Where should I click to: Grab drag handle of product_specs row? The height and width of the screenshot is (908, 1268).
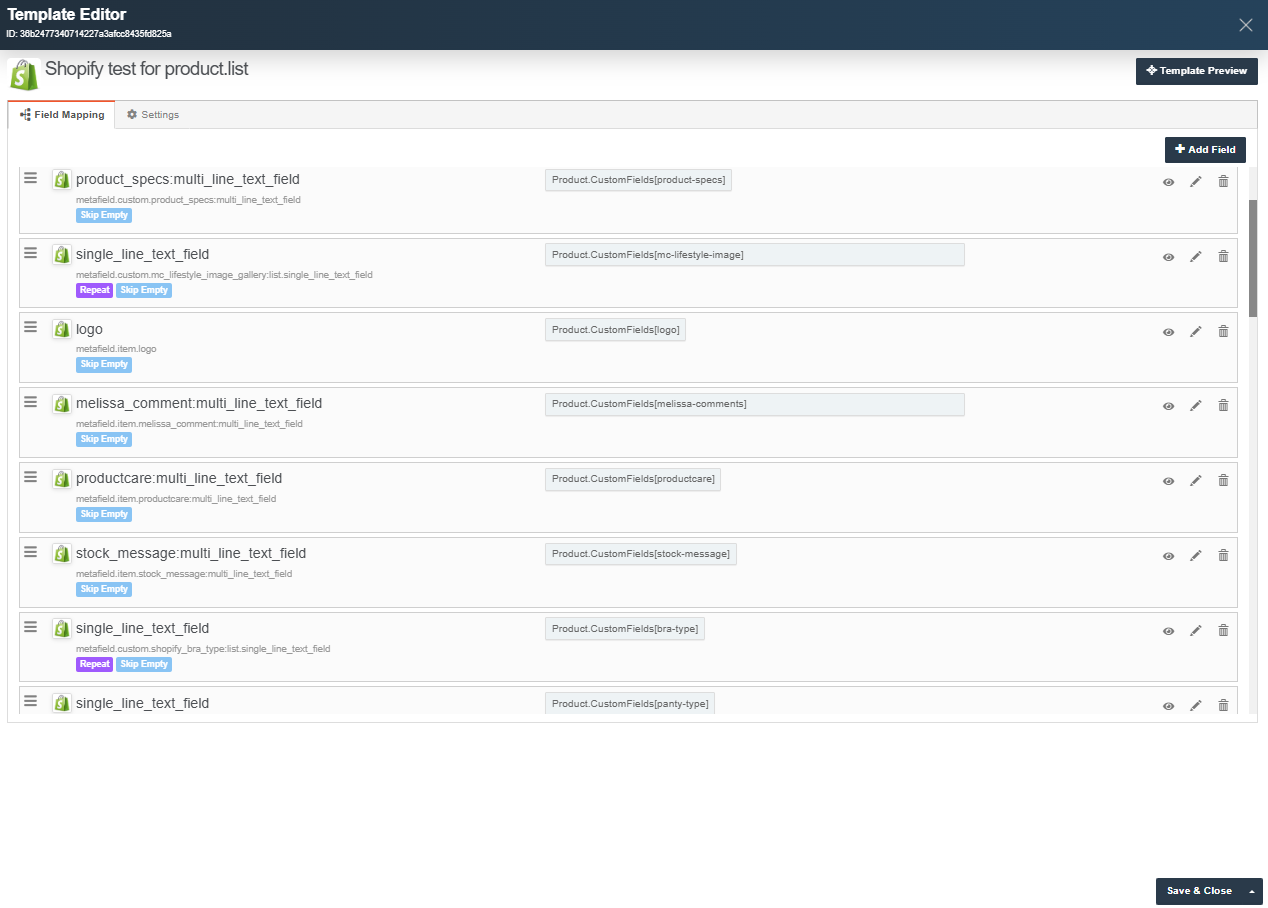31,178
